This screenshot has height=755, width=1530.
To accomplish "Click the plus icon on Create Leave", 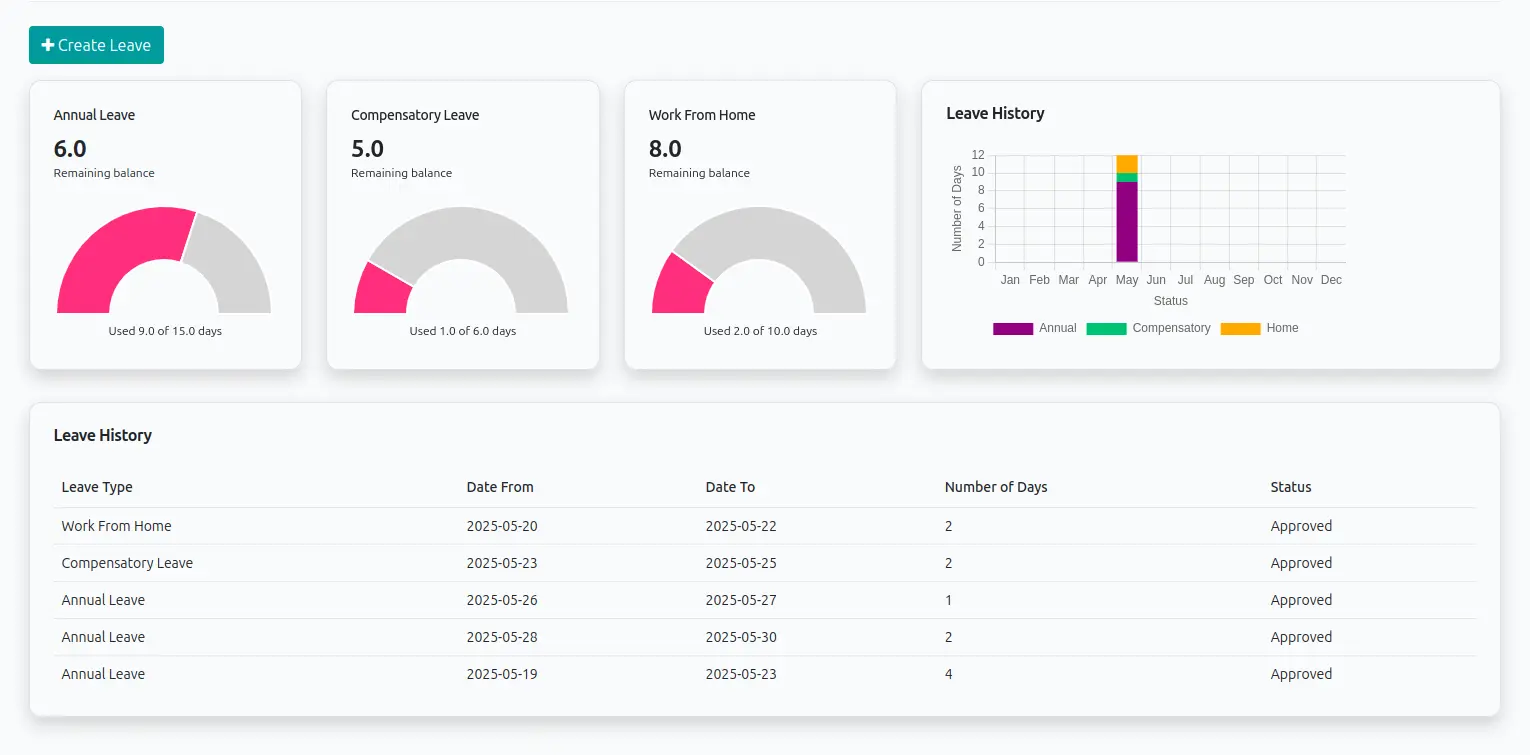I will pyautogui.click(x=47, y=45).
